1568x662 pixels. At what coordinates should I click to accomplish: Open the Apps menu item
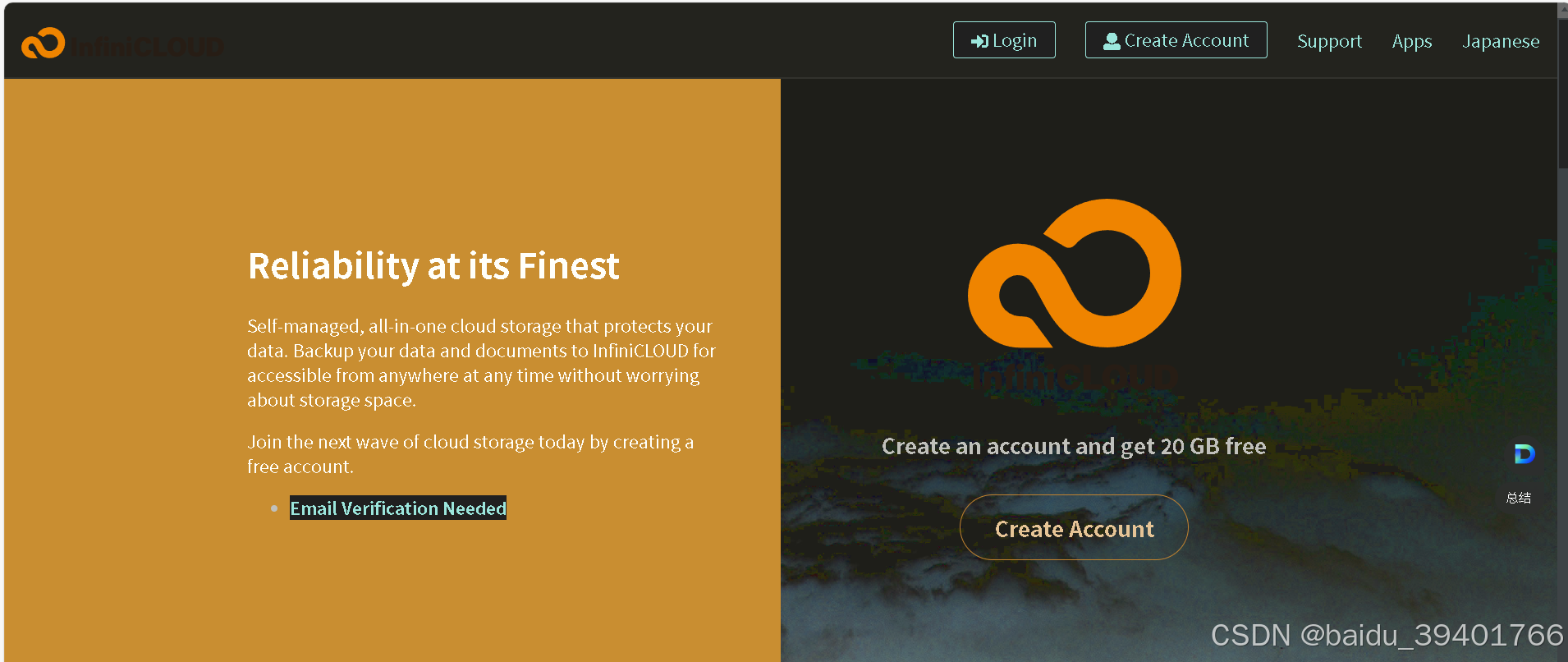(x=1412, y=41)
